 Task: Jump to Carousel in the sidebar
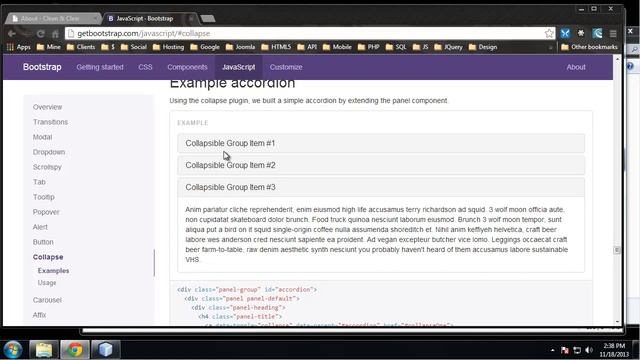pos(47,300)
